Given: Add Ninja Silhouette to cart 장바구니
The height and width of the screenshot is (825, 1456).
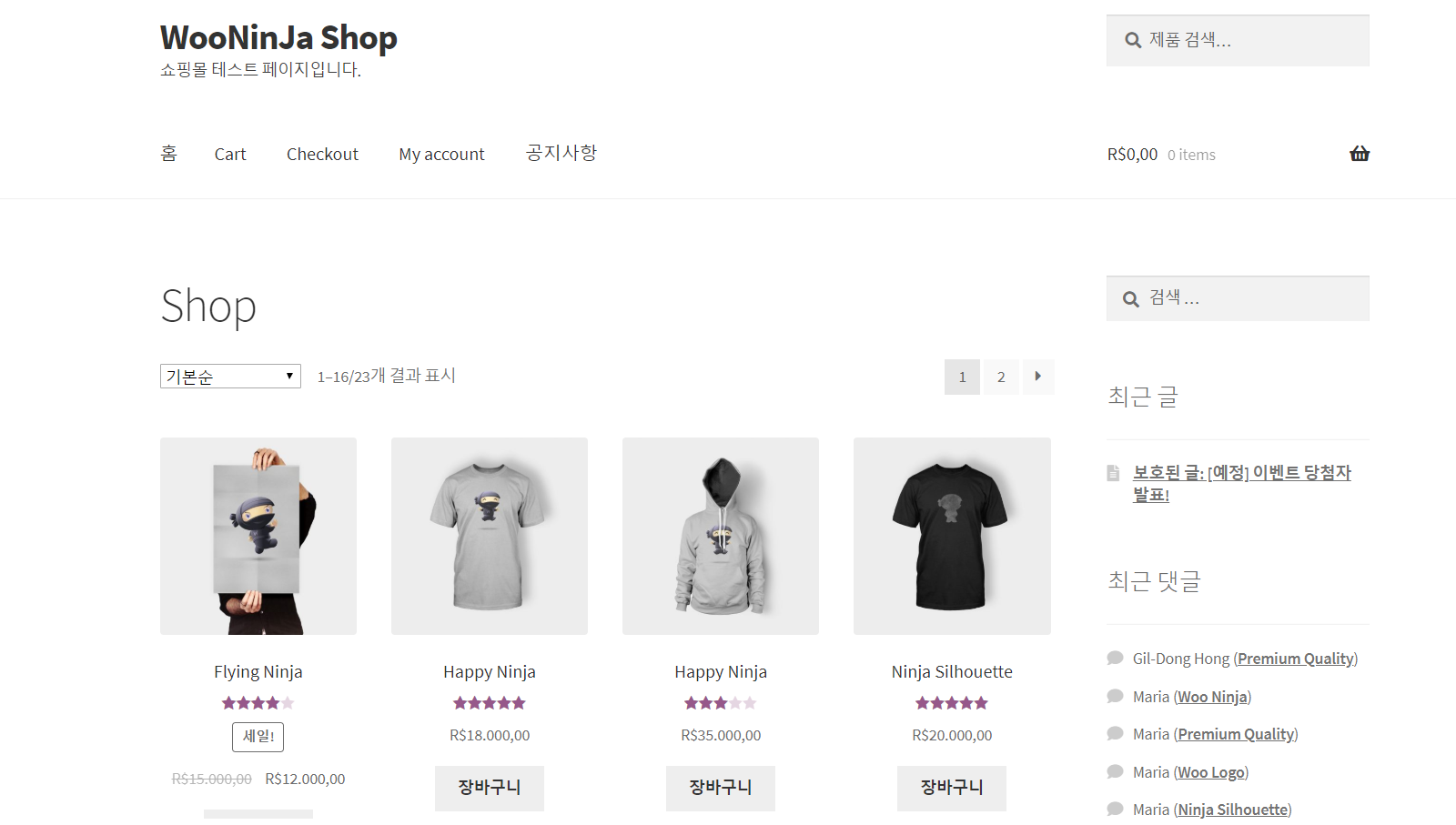Looking at the screenshot, I should [x=952, y=788].
